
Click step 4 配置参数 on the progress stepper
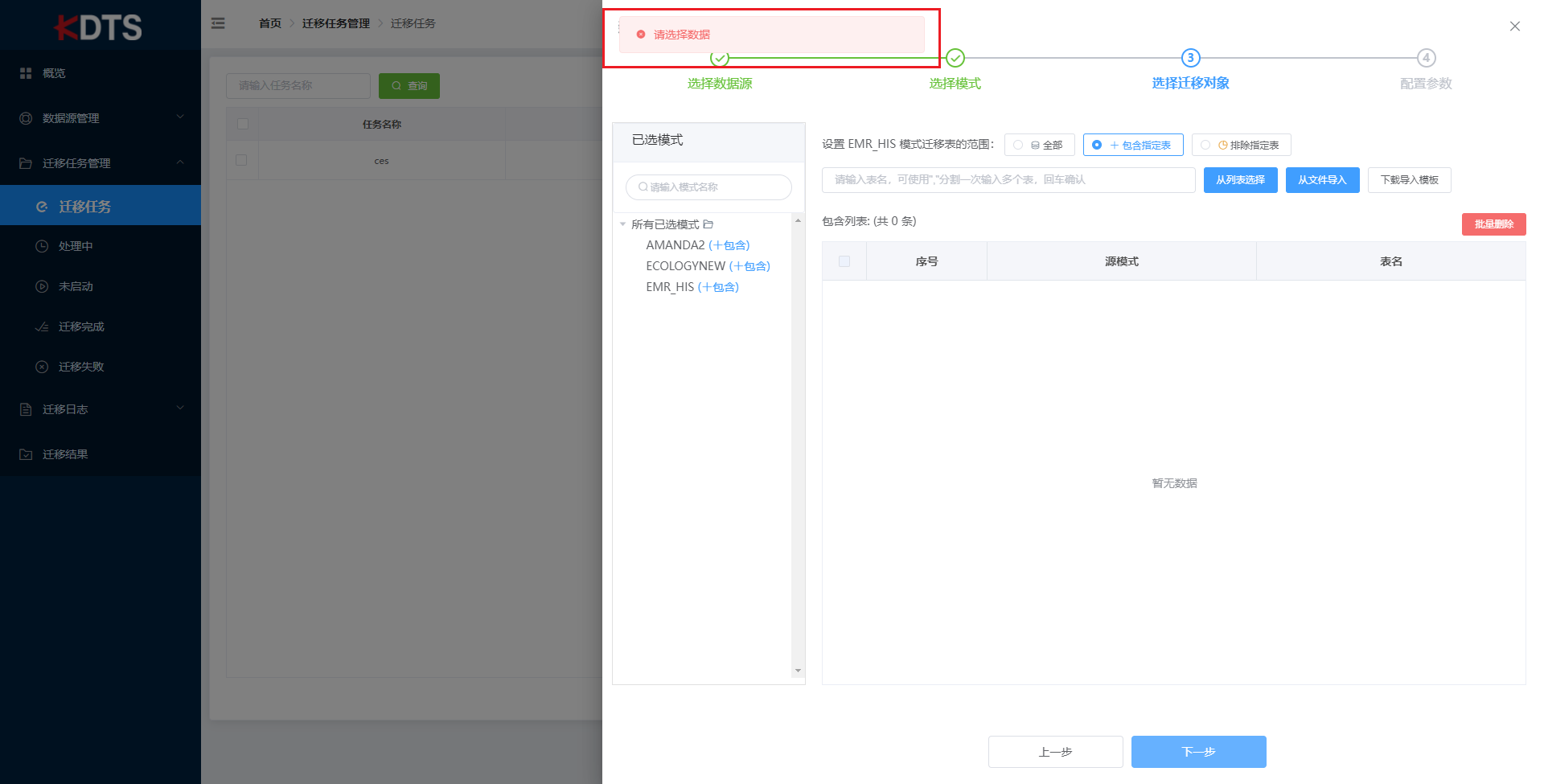(x=1425, y=58)
